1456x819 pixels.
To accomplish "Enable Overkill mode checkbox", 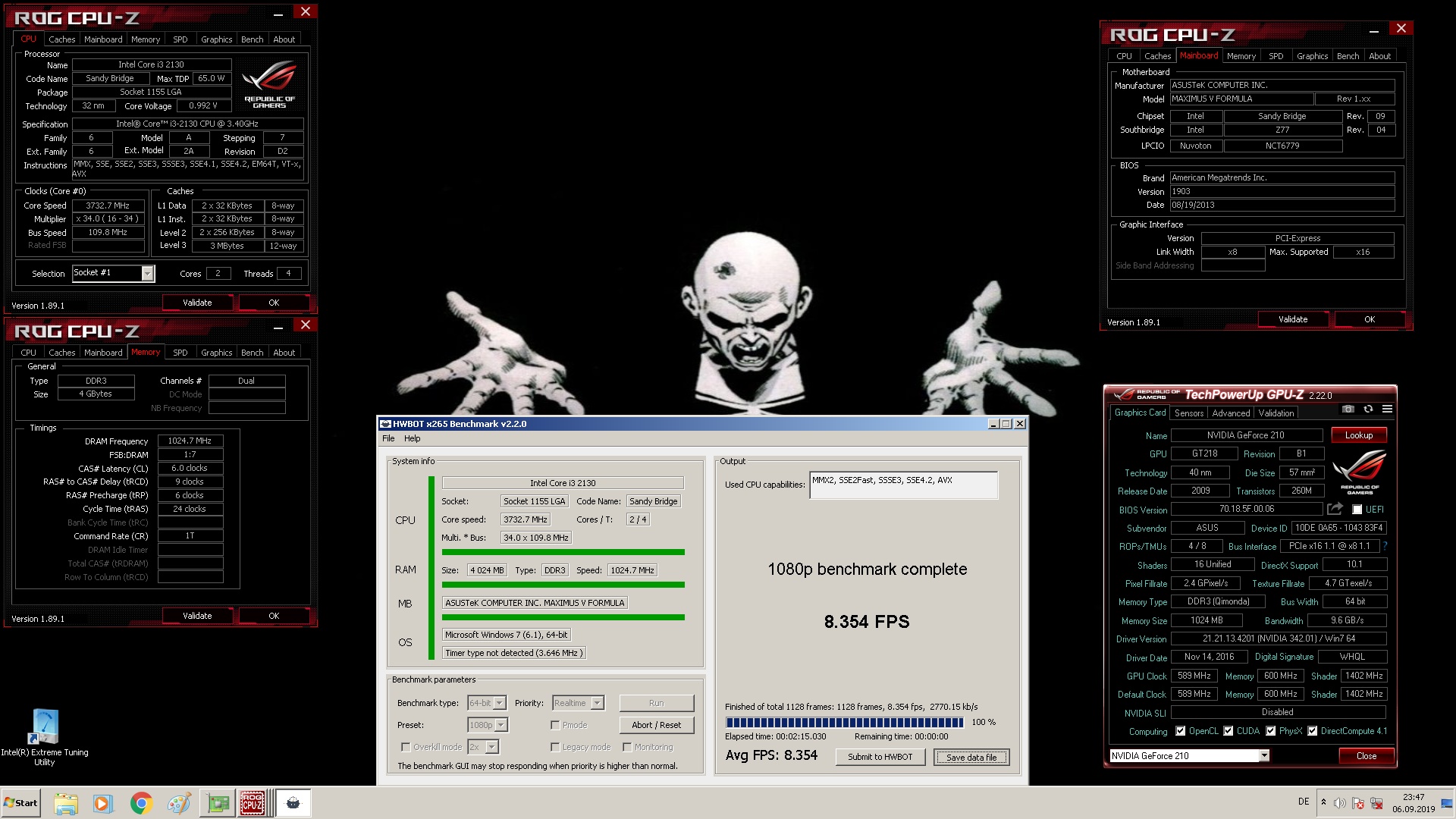I will [x=406, y=747].
